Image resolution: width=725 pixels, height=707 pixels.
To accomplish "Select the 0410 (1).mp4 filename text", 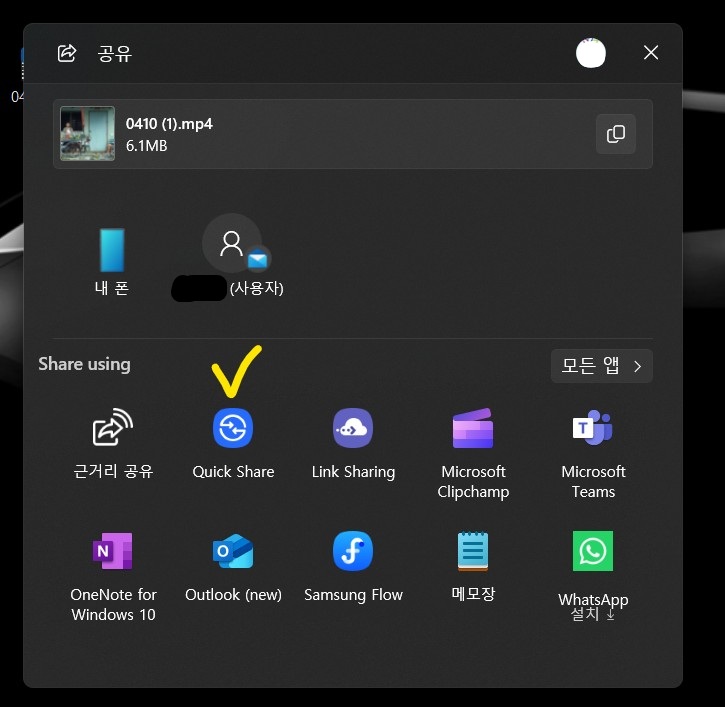I will pos(169,124).
